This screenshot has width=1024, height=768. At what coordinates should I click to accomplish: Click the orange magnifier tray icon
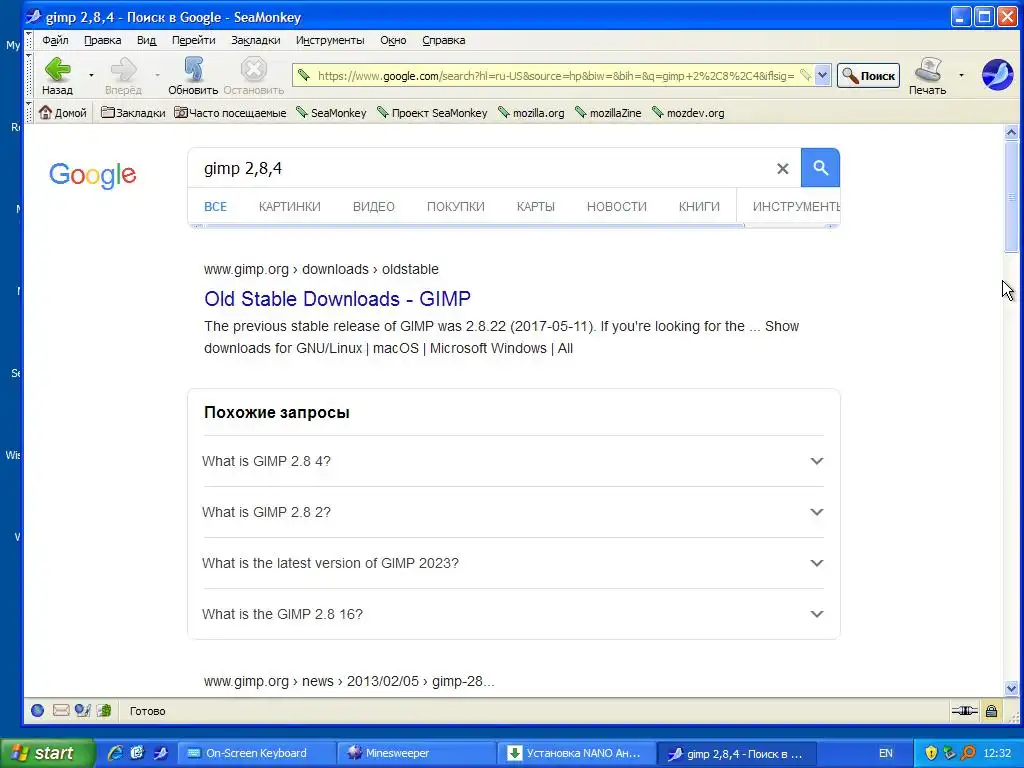pyautogui.click(x=968, y=753)
